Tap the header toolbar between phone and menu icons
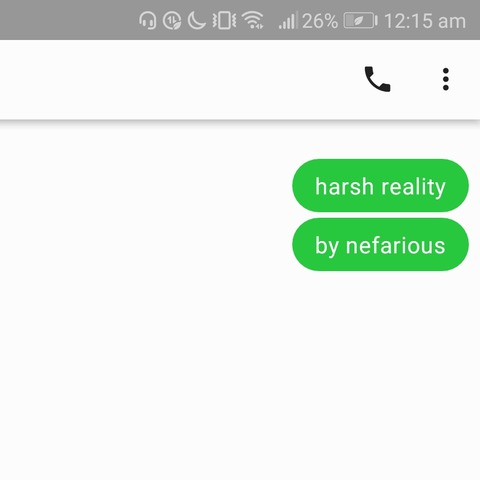The height and width of the screenshot is (480, 480). [x=416, y=79]
